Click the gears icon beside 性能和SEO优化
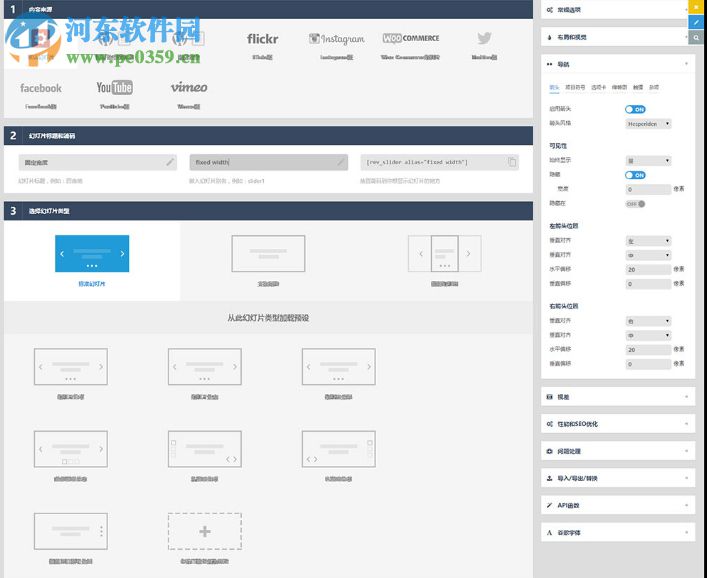Image resolution: width=707 pixels, height=578 pixels. pos(549,424)
